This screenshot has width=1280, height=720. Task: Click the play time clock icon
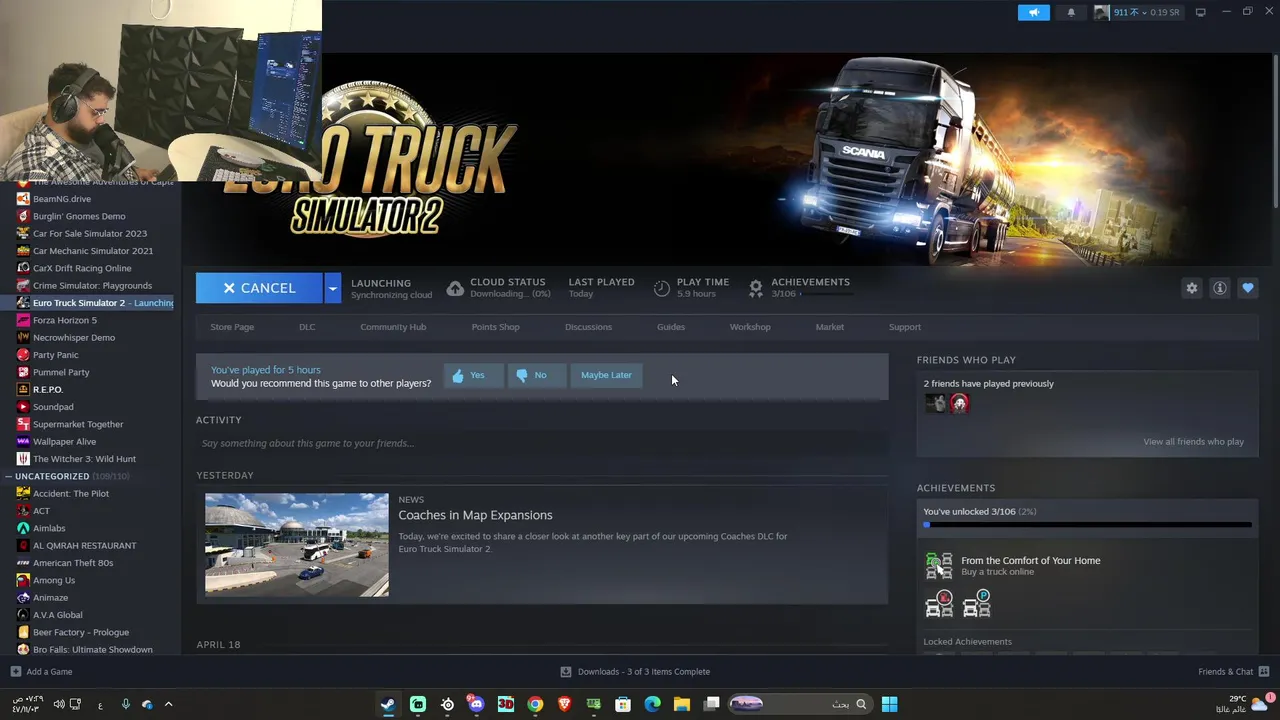click(x=662, y=288)
